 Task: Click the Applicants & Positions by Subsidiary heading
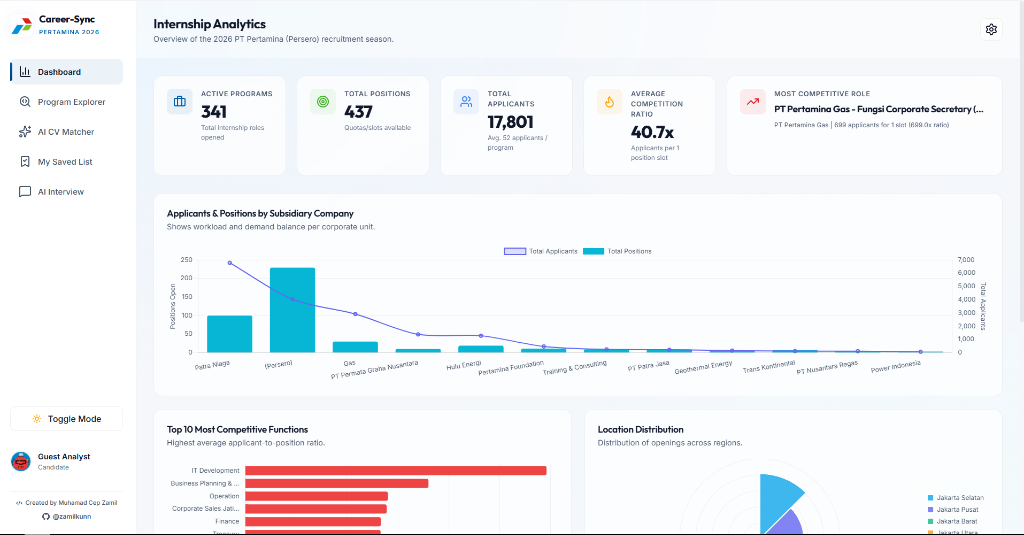(260, 214)
